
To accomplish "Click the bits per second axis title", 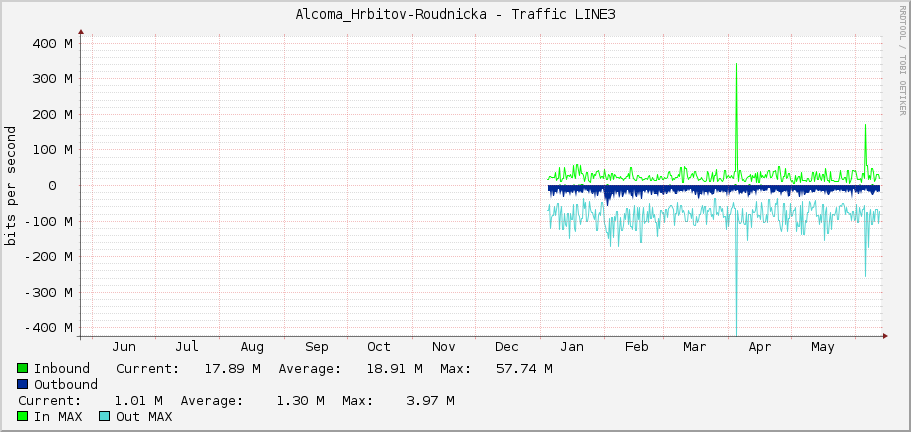I will tap(10, 185).
